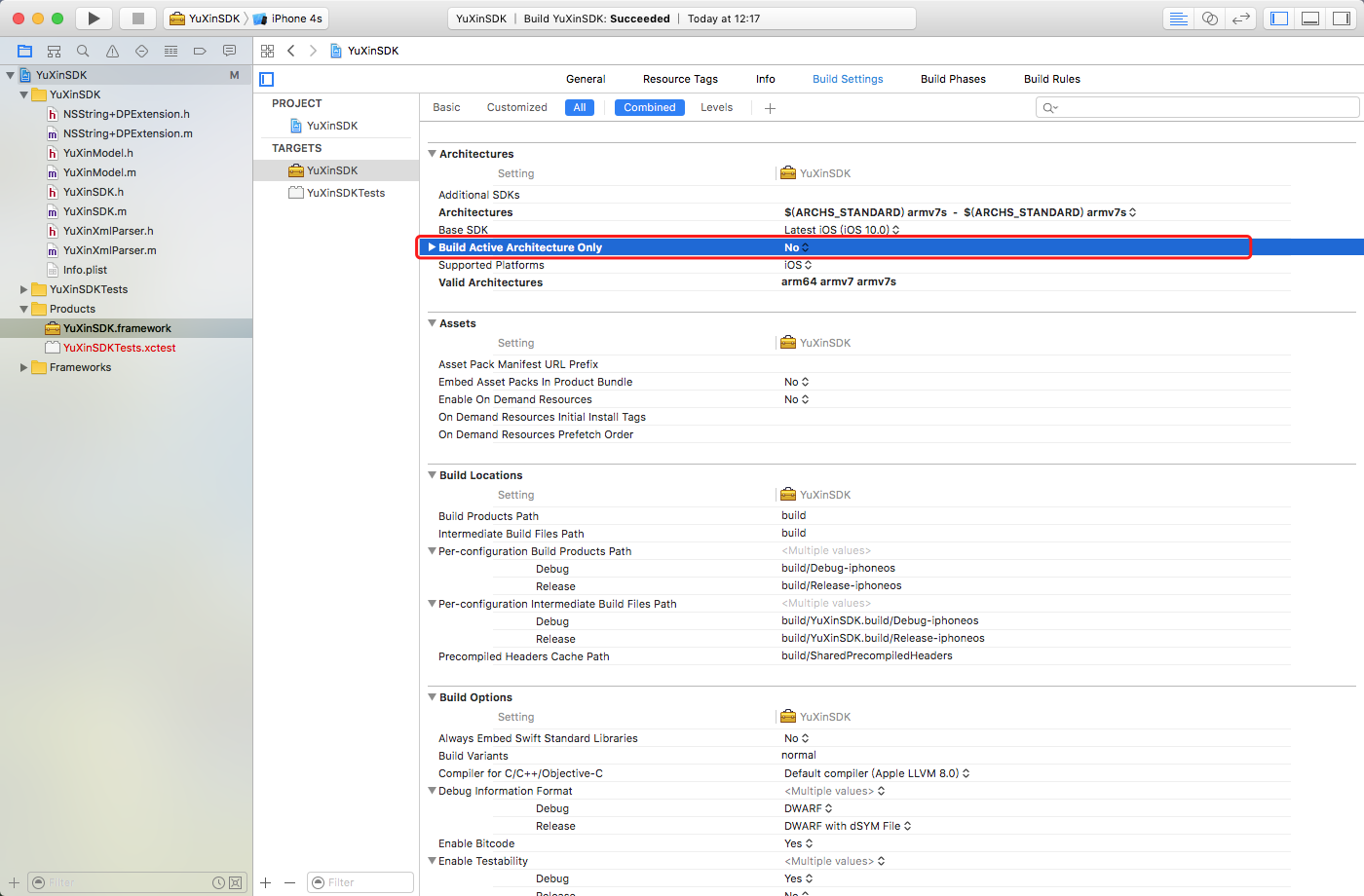The height and width of the screenshot is (896, 1364).
Task: Open the Build Rules tab
Action: [x=1052, y=79]
